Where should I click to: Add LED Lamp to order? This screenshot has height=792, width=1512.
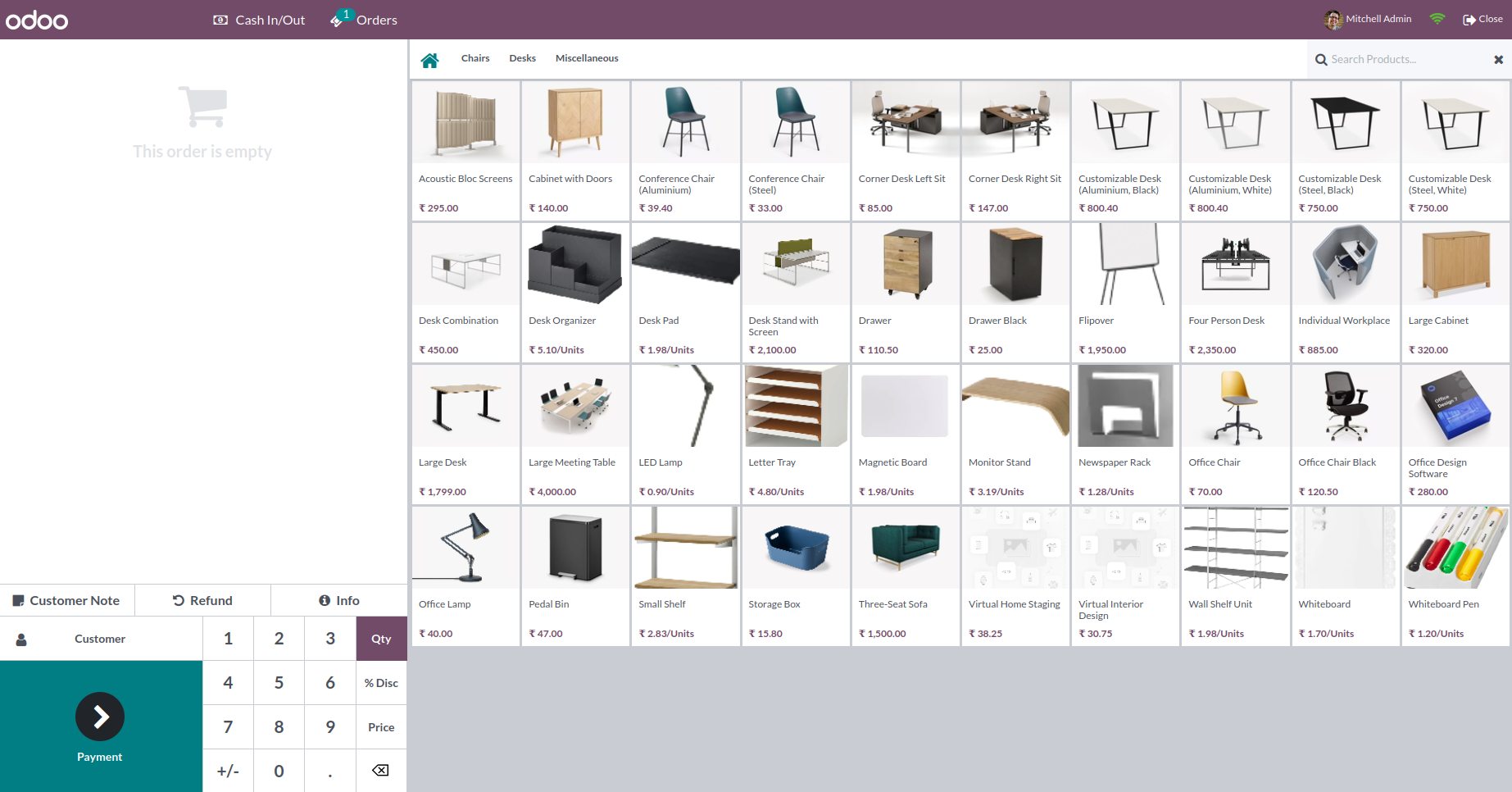coord(686,434)
